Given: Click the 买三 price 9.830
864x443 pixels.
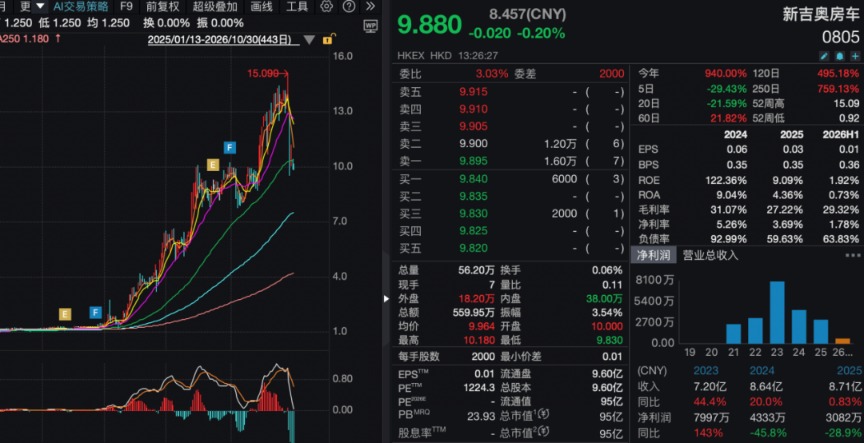Looking at the screenshot, I should click(473, 213).
